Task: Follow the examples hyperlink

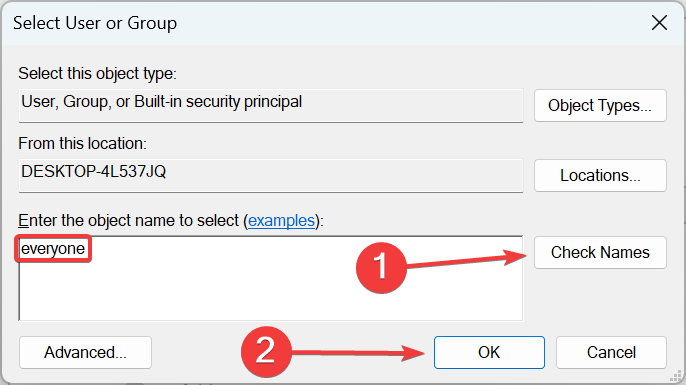Action: point(281,220)
